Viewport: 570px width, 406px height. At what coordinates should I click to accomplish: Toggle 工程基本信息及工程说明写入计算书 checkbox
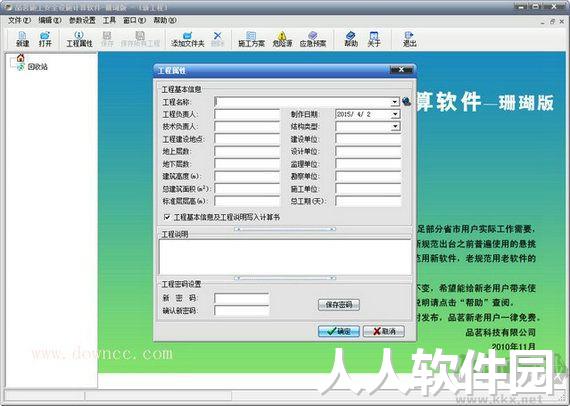point(167,217)
